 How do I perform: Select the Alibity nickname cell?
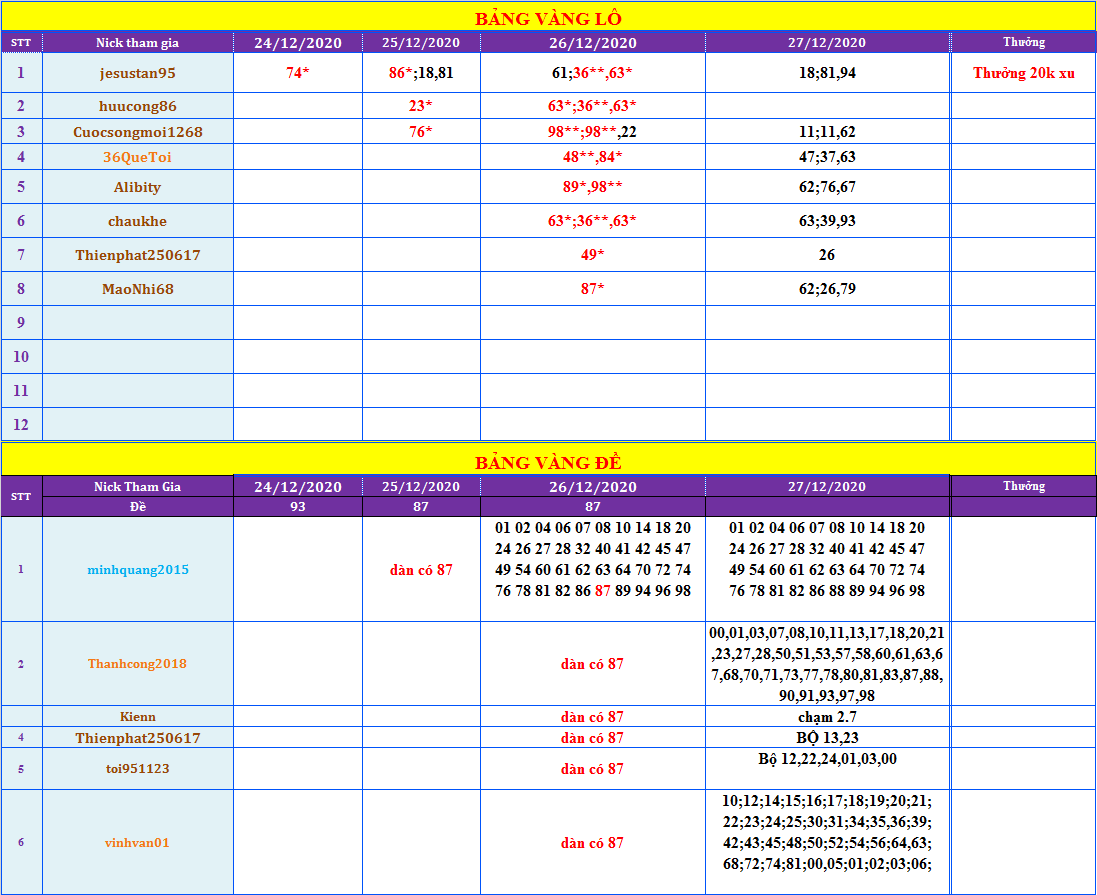tap(138, 187)
